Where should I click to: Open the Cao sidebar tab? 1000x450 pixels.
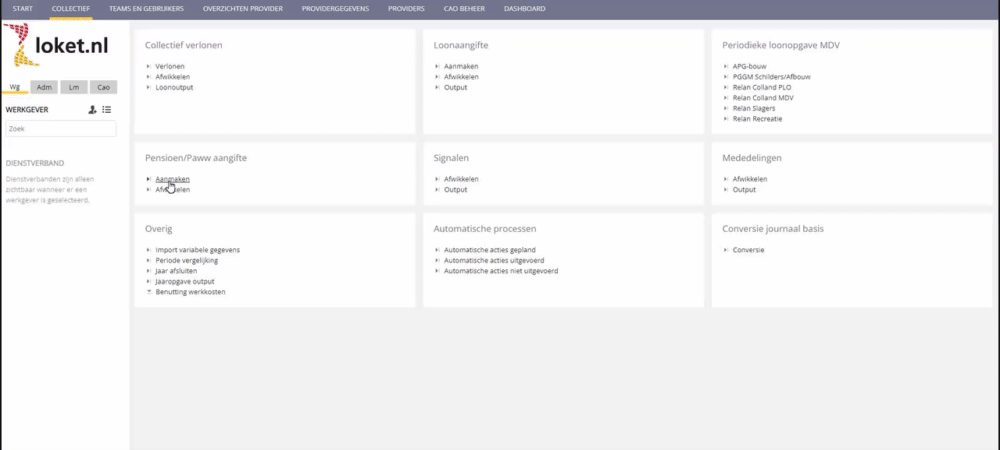point(103,87)
